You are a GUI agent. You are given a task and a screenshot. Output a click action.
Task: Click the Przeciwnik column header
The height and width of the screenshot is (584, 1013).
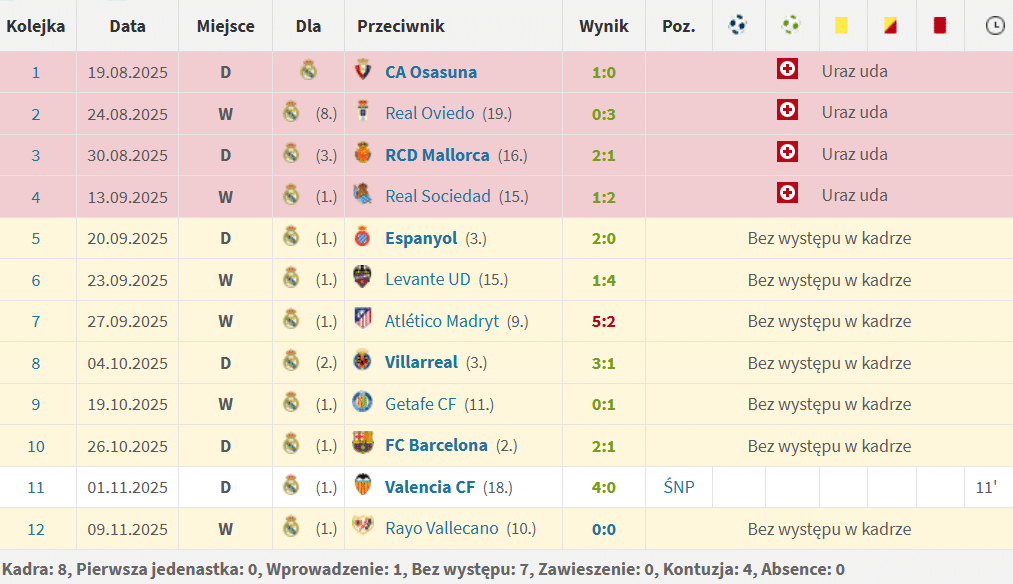click(401, 26)
